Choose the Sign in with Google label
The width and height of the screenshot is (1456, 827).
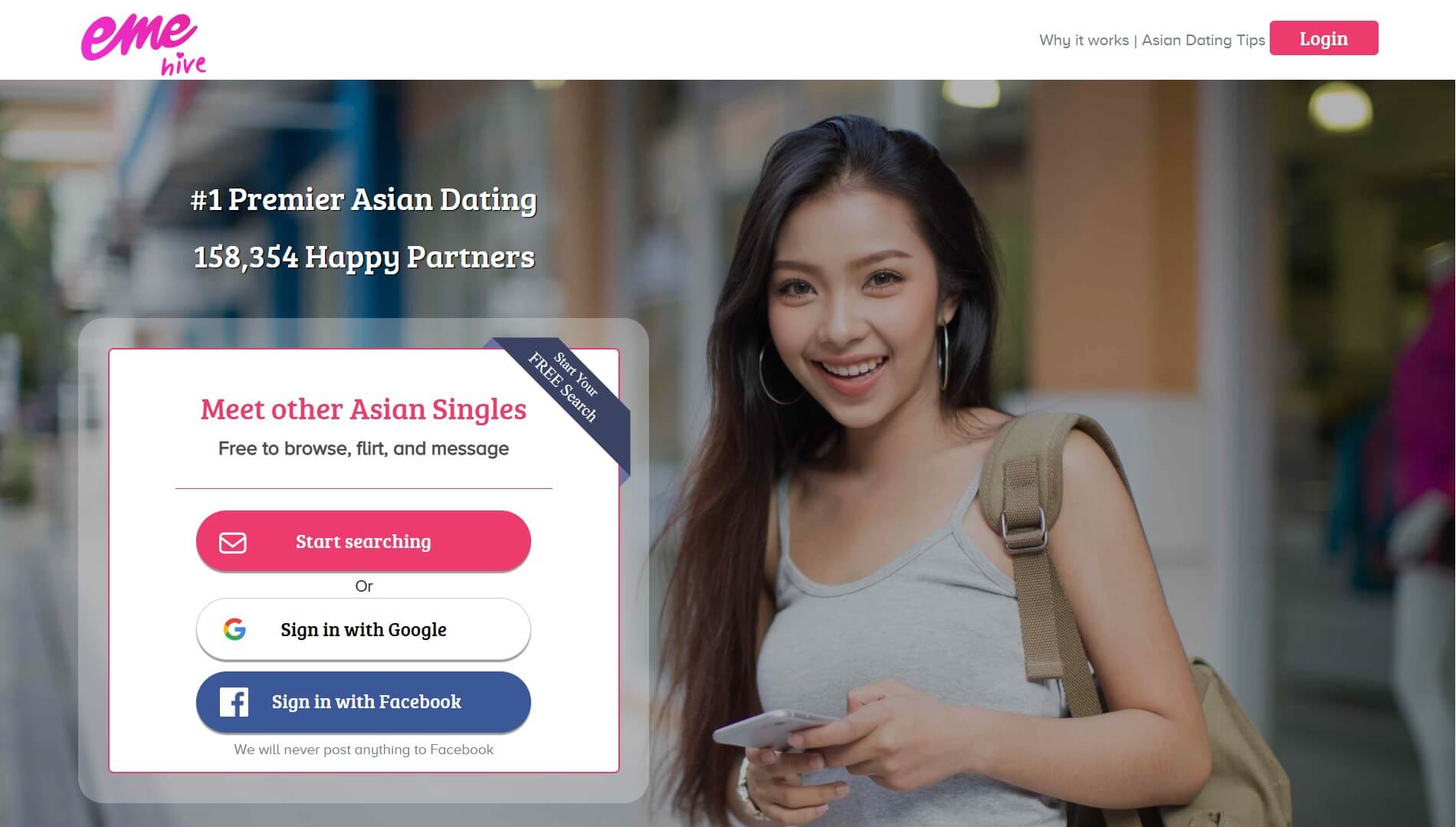pyautogui.click(x=363, y=630)
